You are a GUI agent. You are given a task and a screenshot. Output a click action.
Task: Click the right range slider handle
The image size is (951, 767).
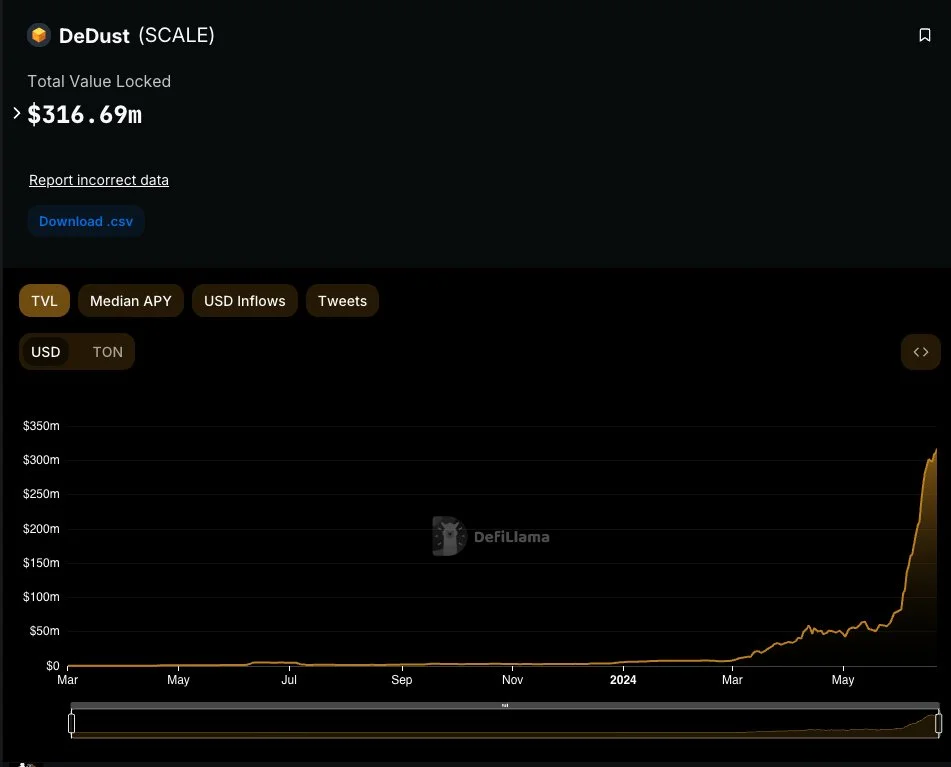938,723
